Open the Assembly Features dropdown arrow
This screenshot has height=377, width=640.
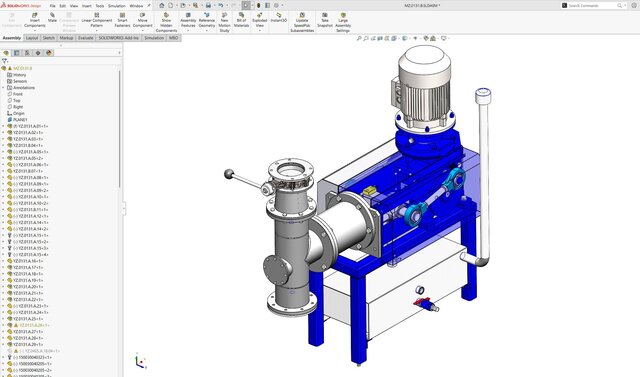(x=188, y=31)
